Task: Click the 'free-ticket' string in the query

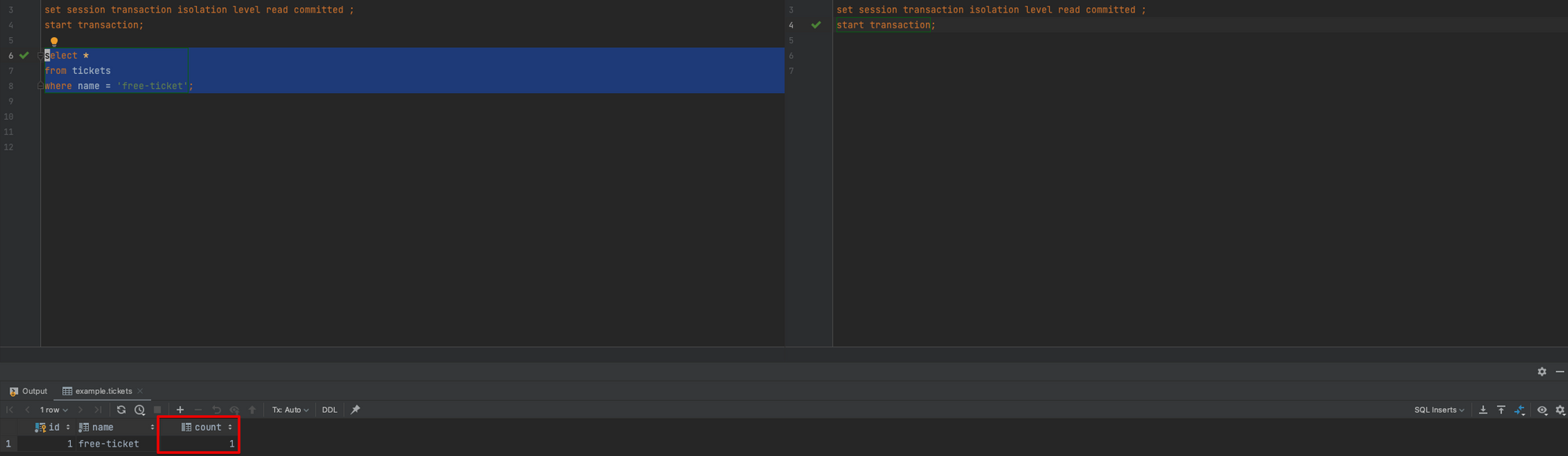Action: tap(152, 86)
